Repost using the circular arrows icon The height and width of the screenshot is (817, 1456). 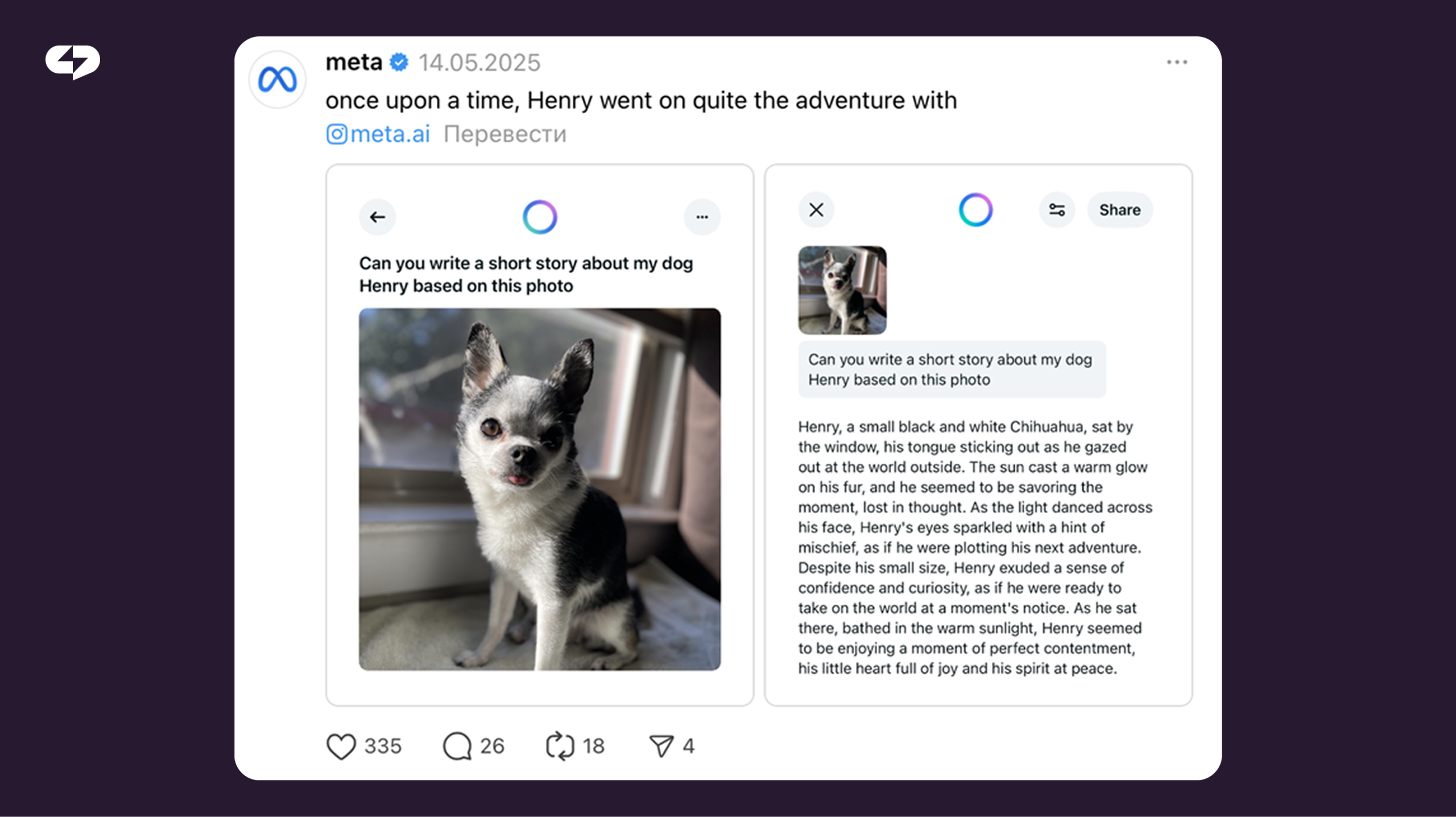560,746
